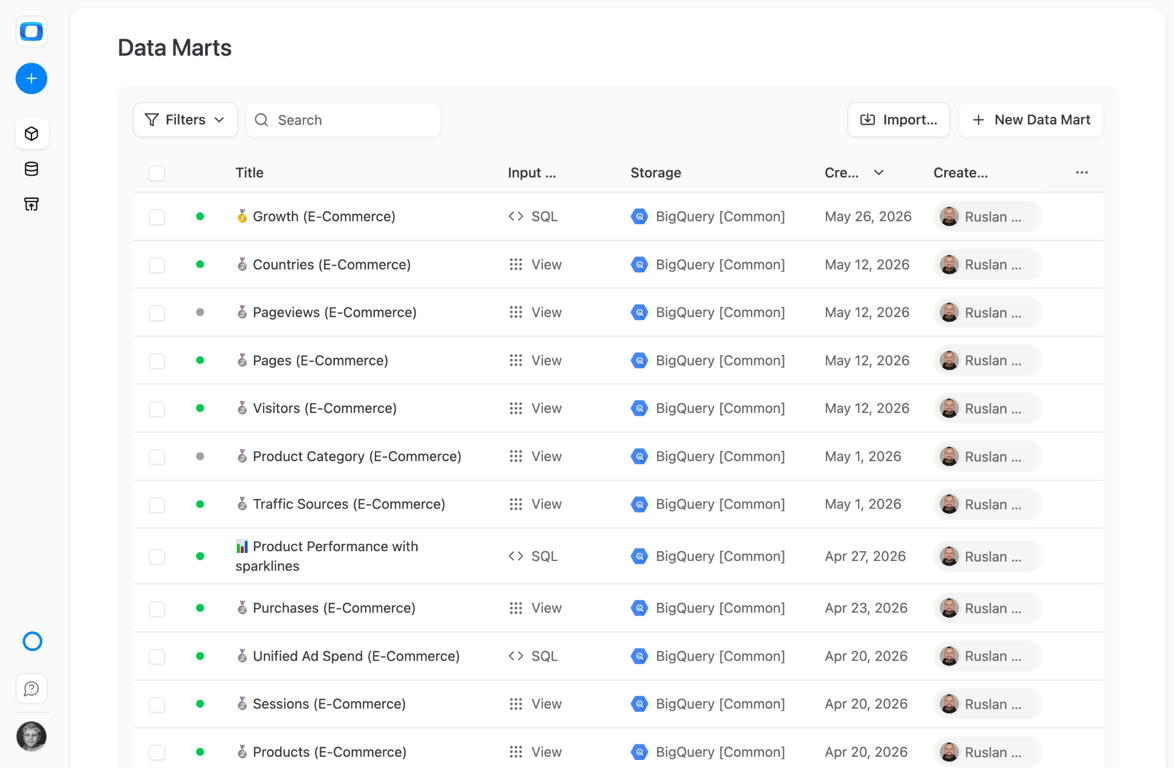The image size is (1174, 768).
Task: Click New Data Mart button
Action: [x=1031, y=120]
